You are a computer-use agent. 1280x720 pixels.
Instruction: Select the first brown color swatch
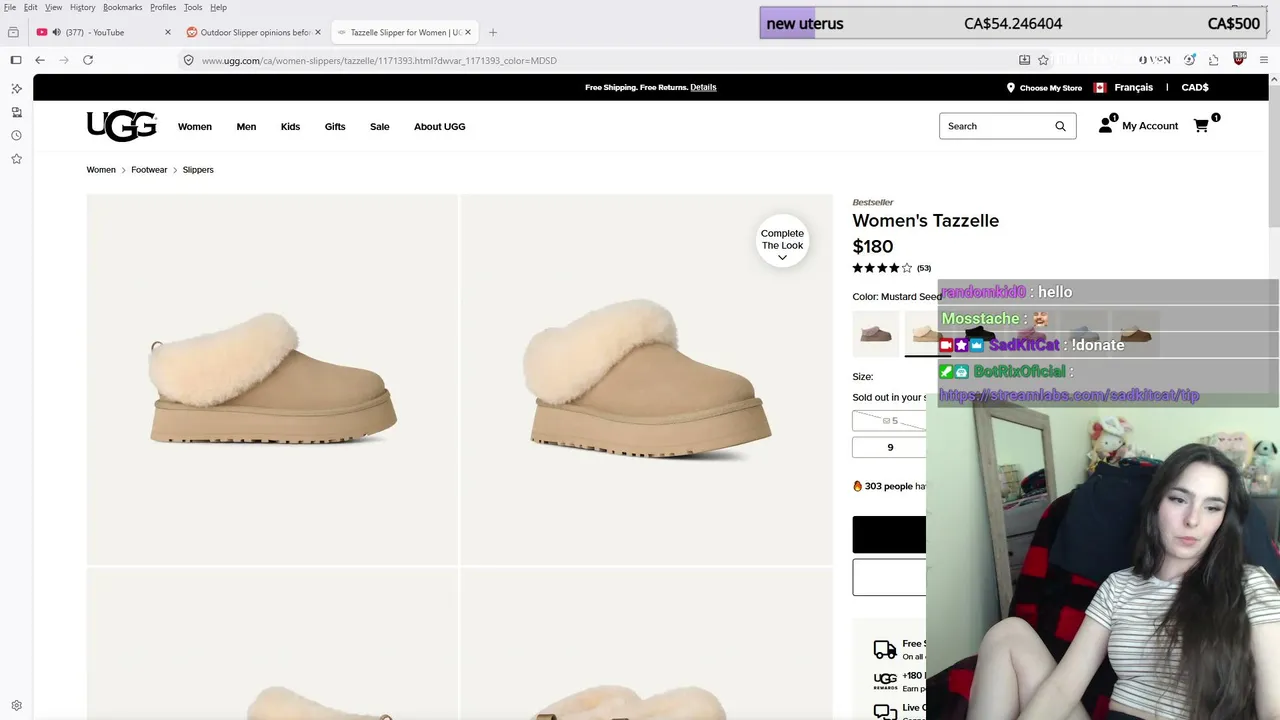click(876, 333)
